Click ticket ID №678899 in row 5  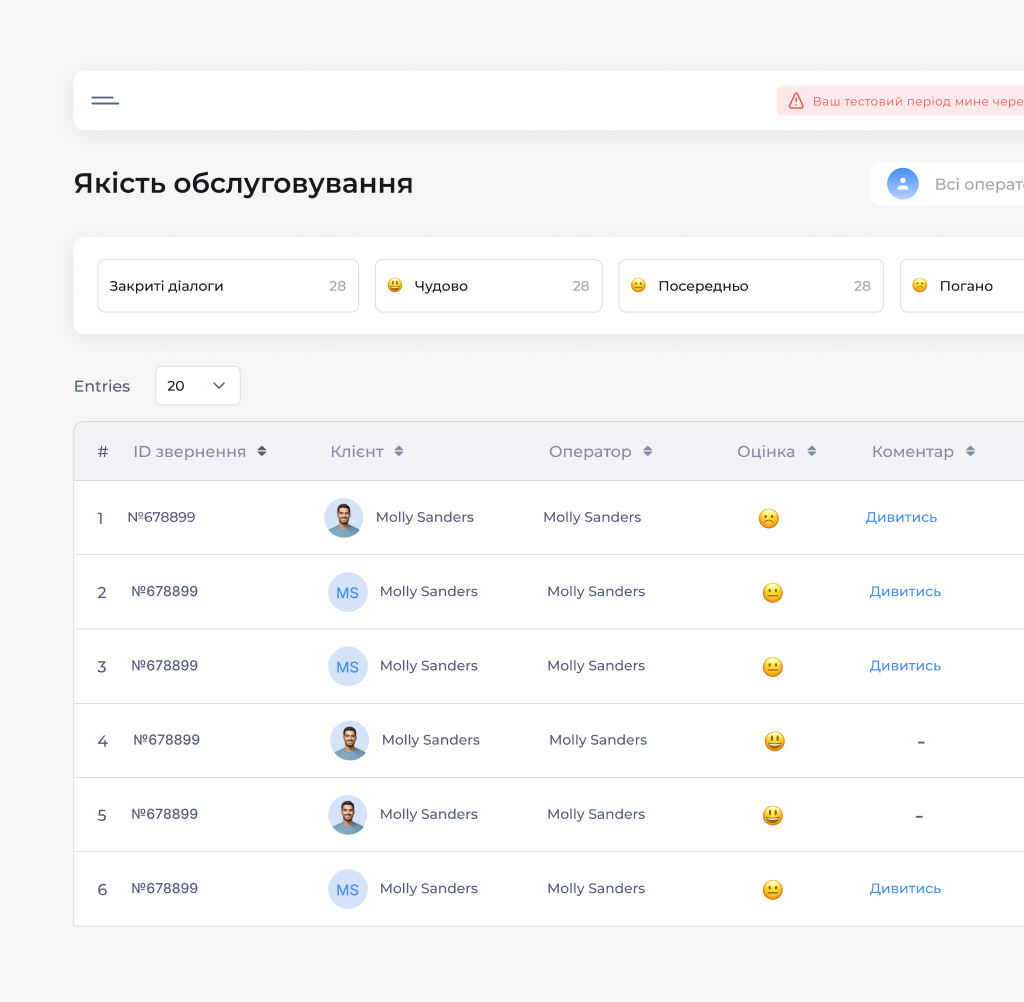point(165,815)
